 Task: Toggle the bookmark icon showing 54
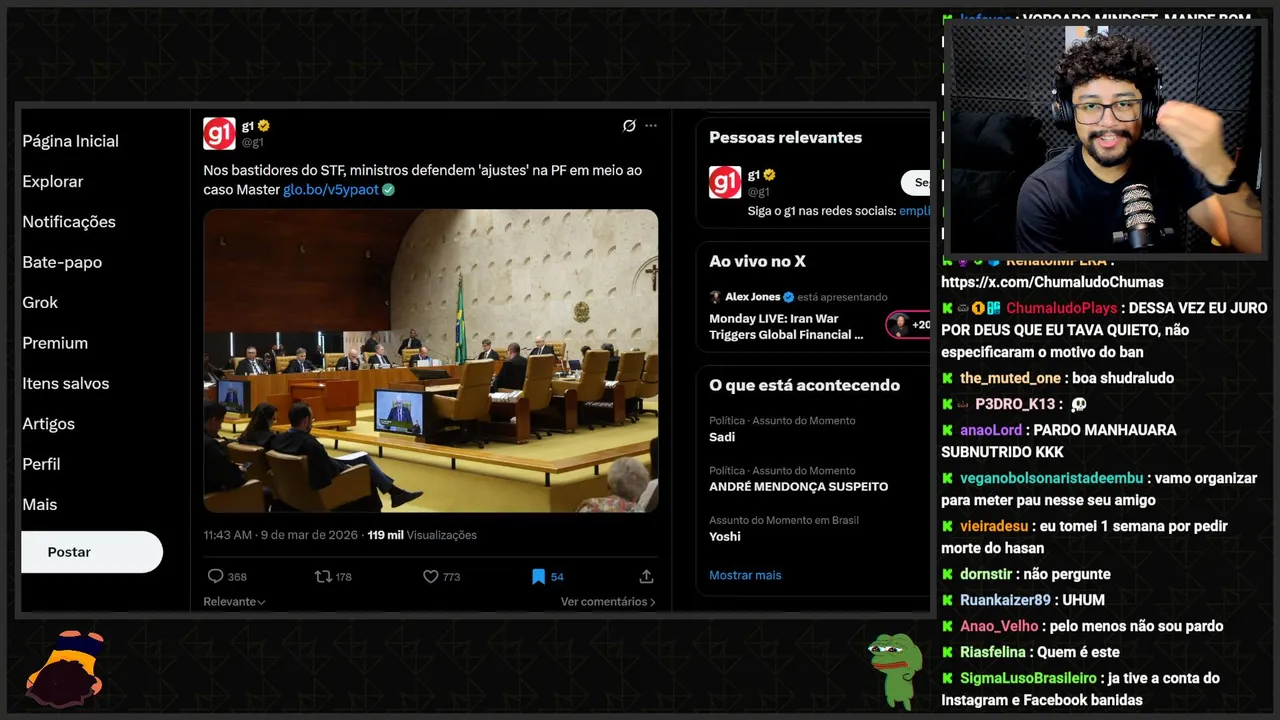coord(538,576)
